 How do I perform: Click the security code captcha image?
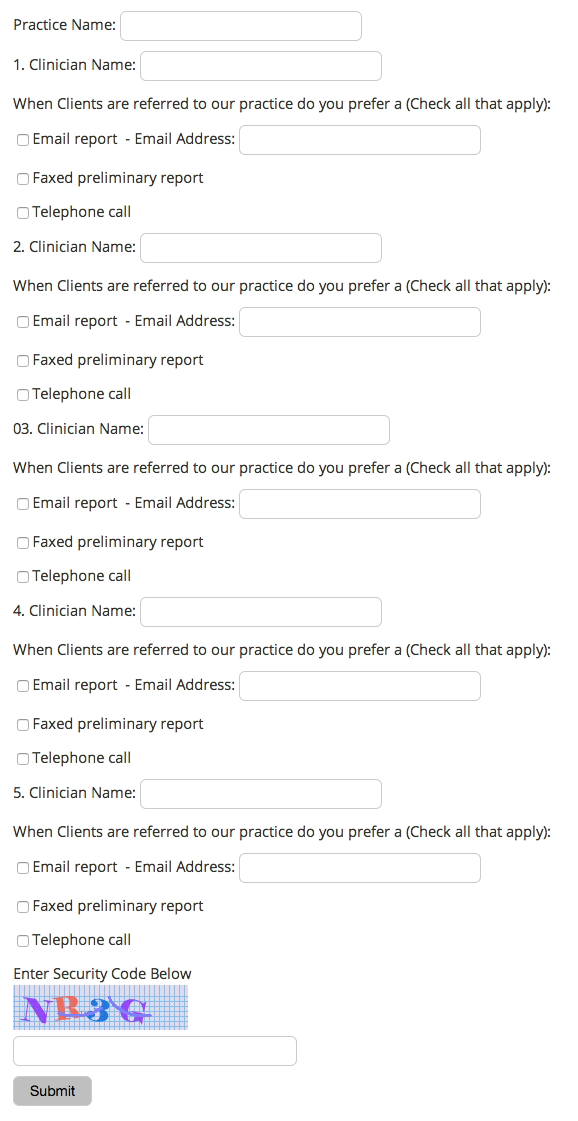[100, 1007]
